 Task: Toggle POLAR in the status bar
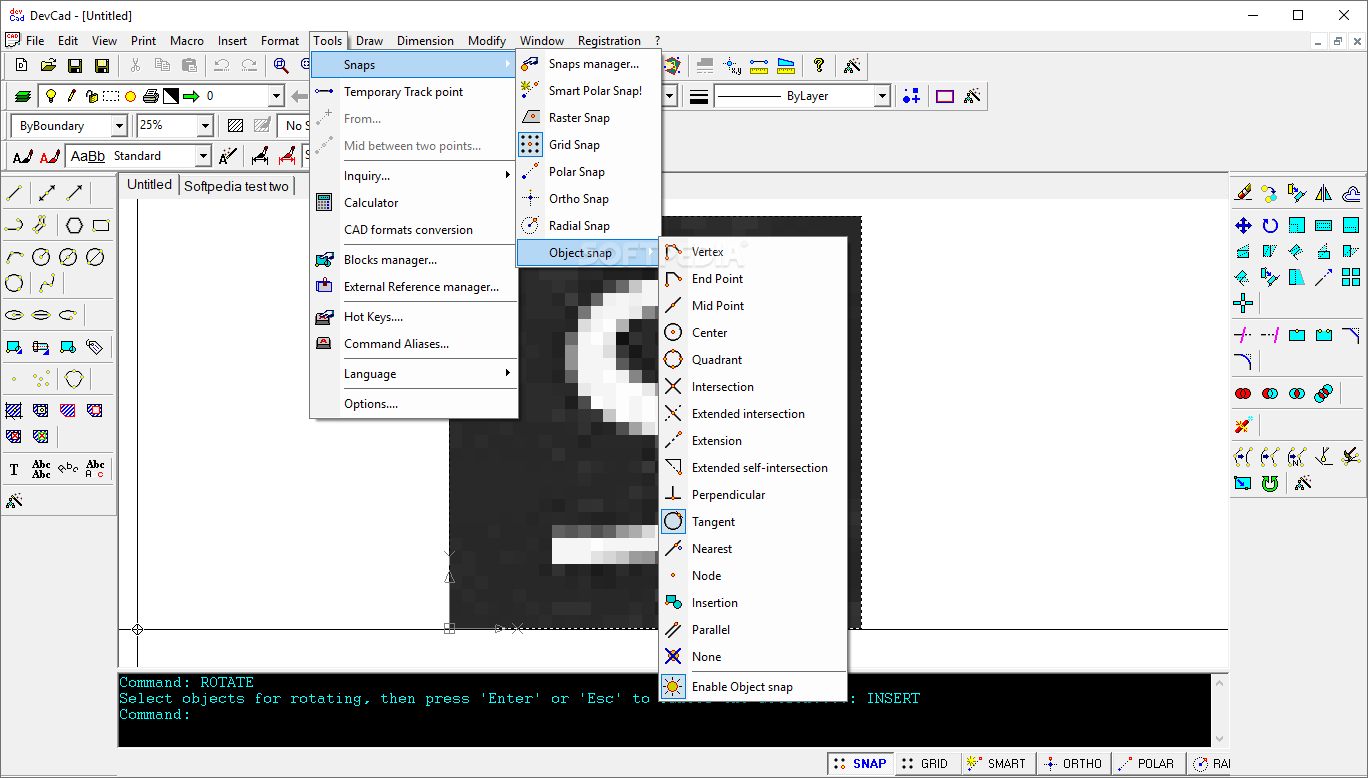pos(1147,763)
